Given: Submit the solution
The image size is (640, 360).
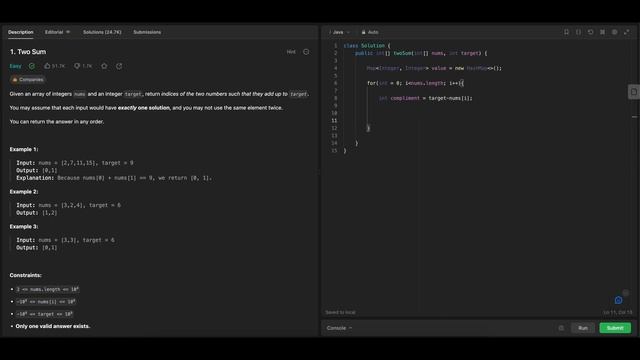Looking at the screenshot, I should tap(615, 328).
